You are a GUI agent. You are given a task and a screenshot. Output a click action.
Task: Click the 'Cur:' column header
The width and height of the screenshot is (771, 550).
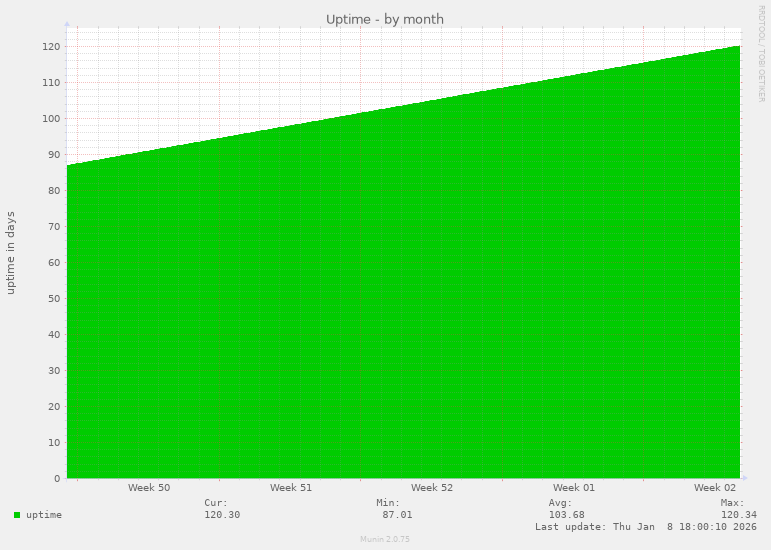click(x=216, y=503)
